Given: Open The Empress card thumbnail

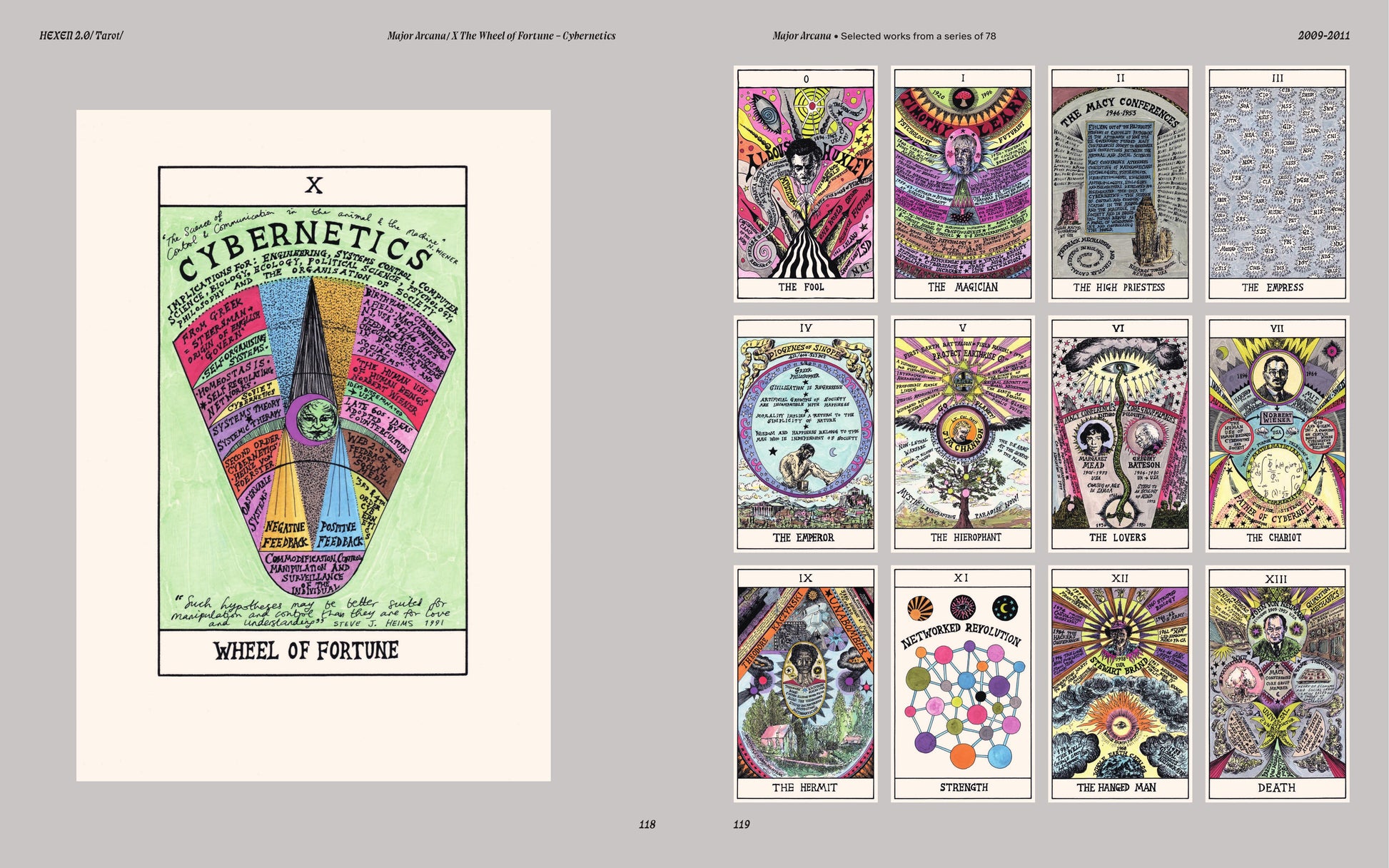Looking at the screenshot, I should [1277, 183].
